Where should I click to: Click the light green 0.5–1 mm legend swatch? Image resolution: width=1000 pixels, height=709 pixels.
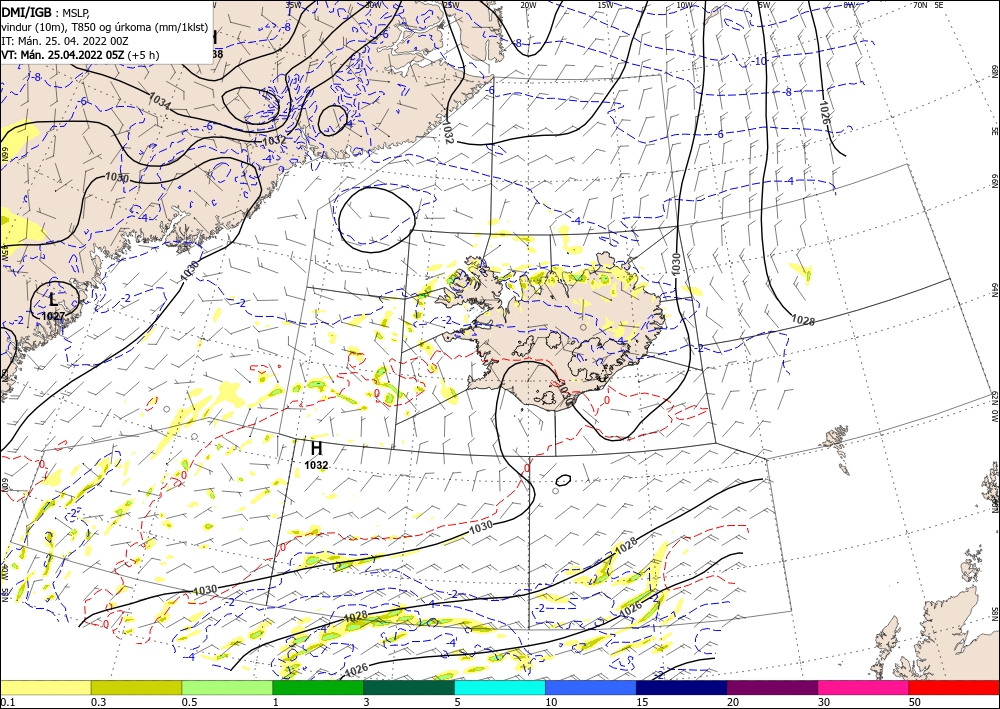tap(227, 687)
